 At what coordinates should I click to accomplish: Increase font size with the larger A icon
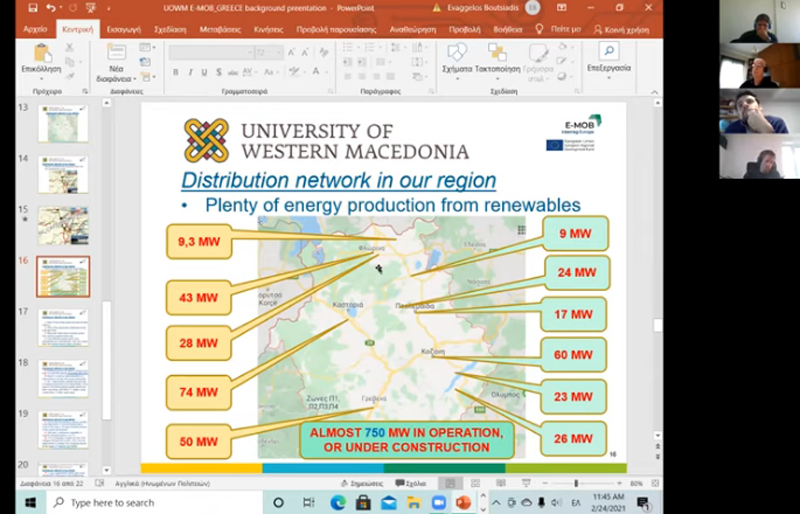291,53
